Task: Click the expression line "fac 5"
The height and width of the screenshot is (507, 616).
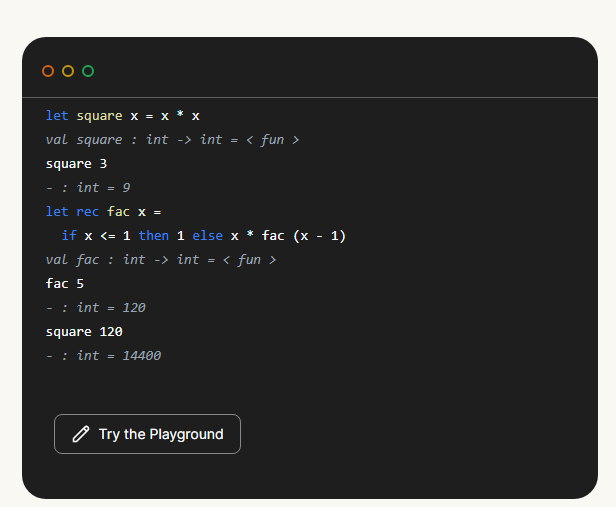Action: click(x=65, y=284)
